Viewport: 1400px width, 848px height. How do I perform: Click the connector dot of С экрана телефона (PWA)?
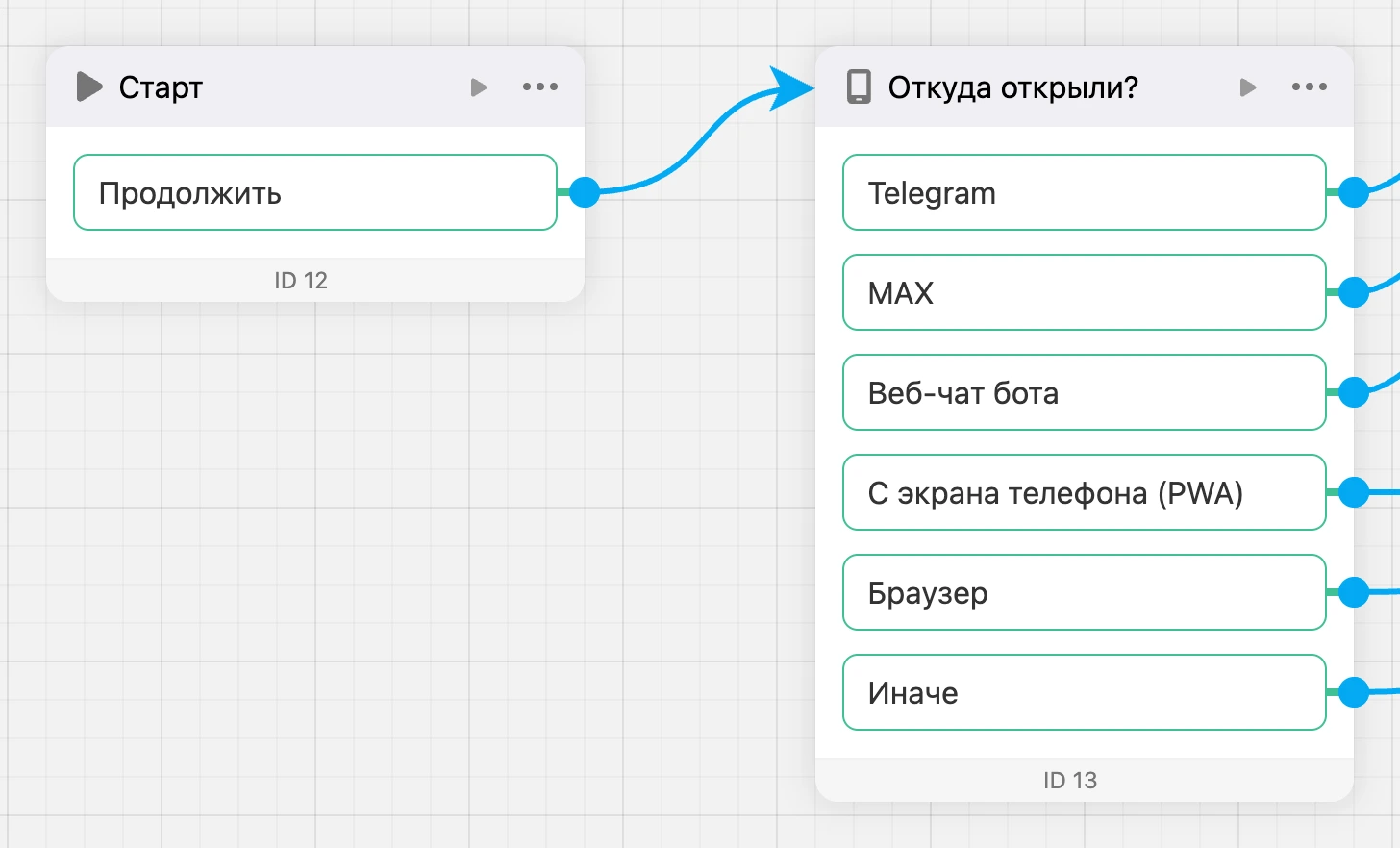[x=1354, y=492]
